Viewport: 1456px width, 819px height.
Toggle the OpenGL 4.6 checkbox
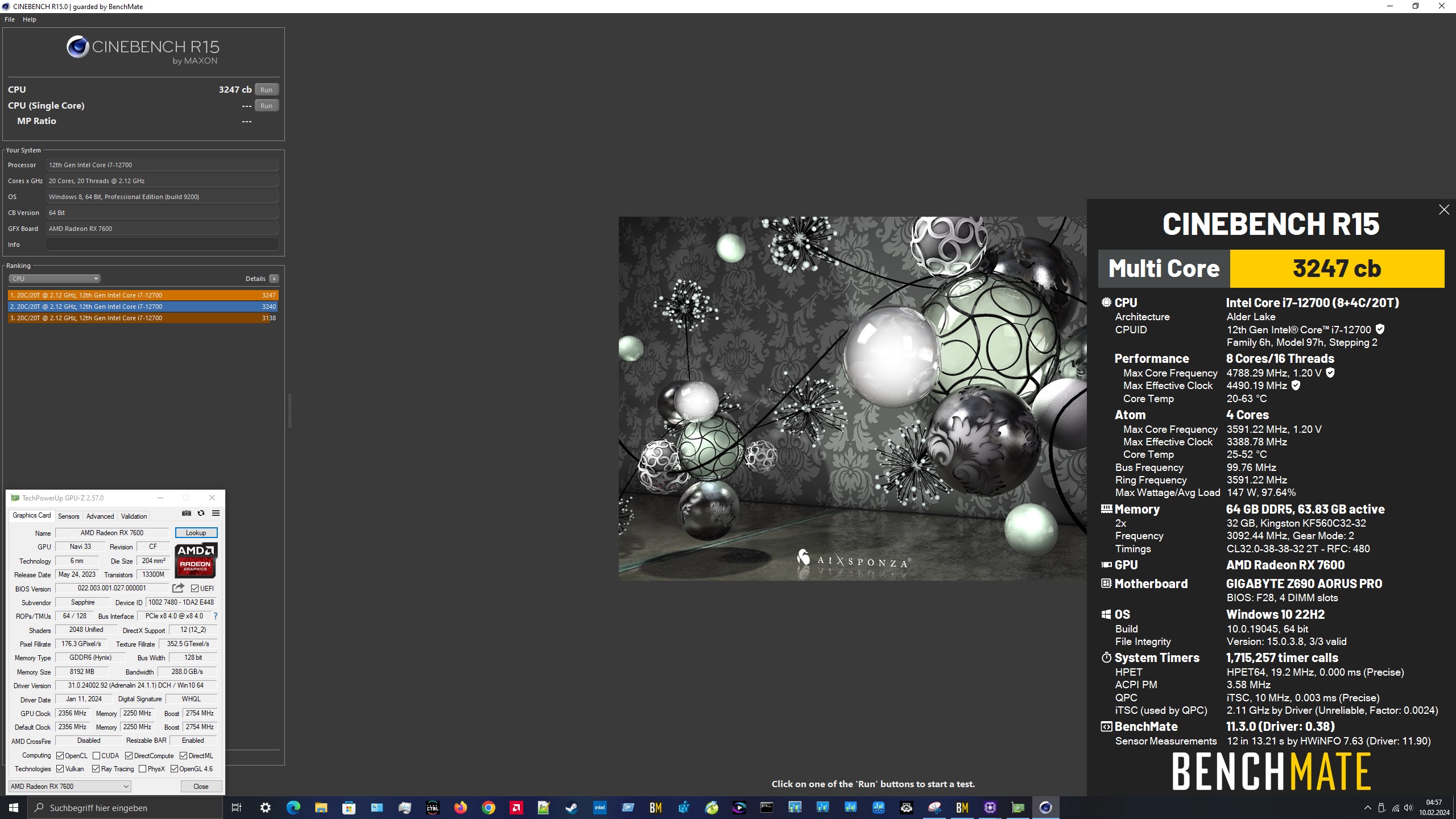(x=174, y=769)
